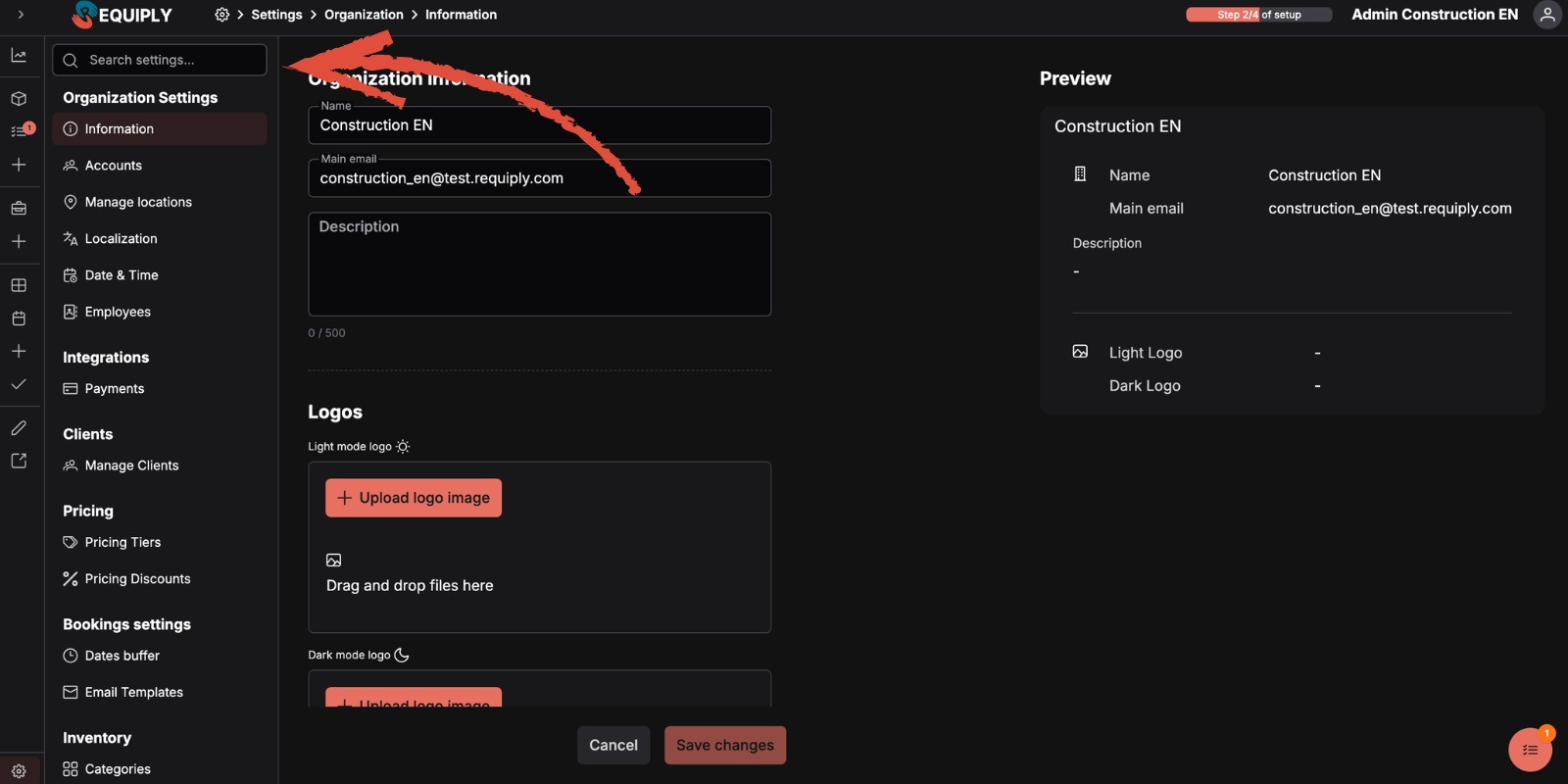
Task: Click Upload logo image for light mode
Action: point(414,498)
